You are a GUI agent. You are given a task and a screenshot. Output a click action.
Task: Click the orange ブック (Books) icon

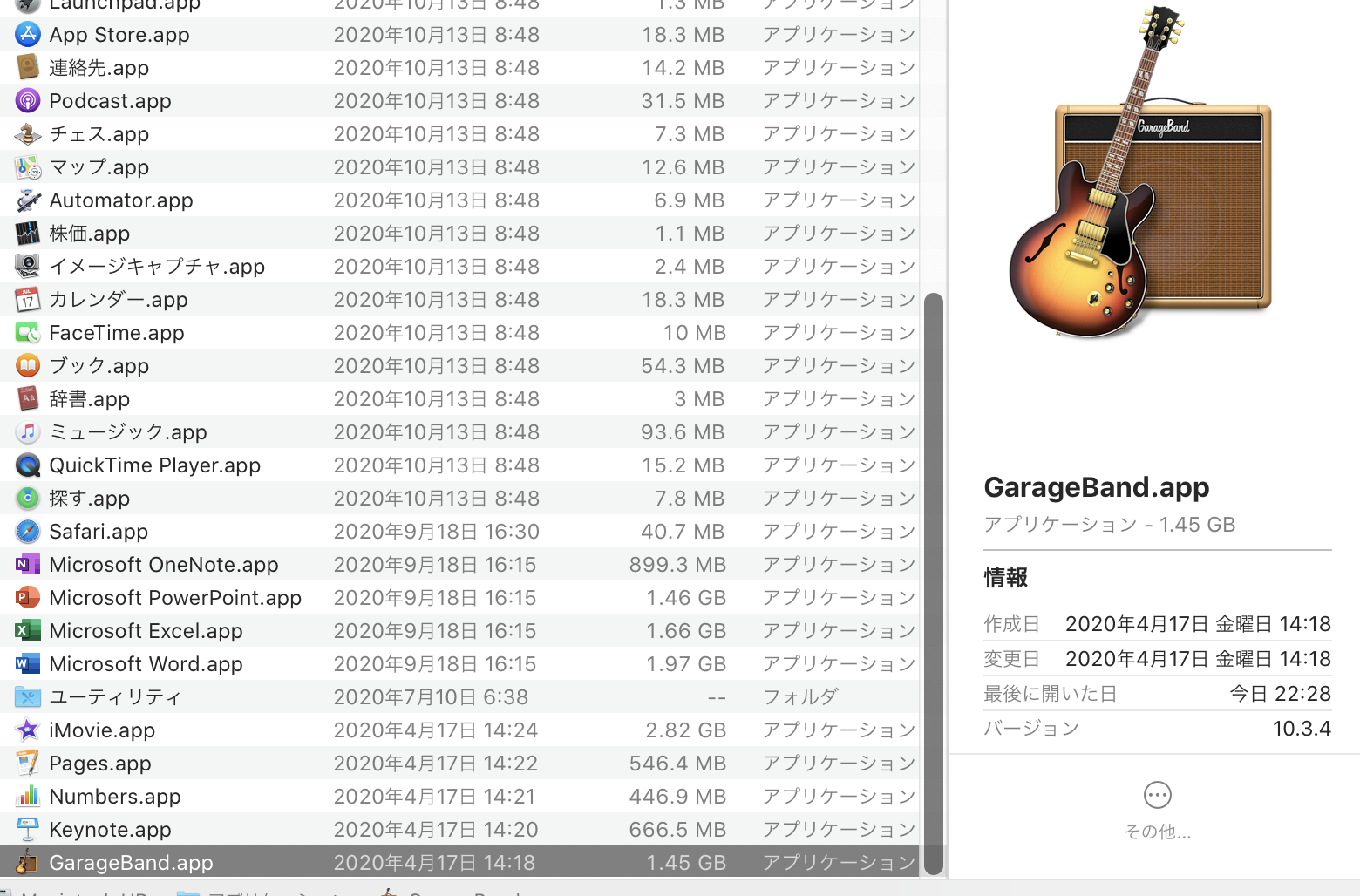(28, 365)
